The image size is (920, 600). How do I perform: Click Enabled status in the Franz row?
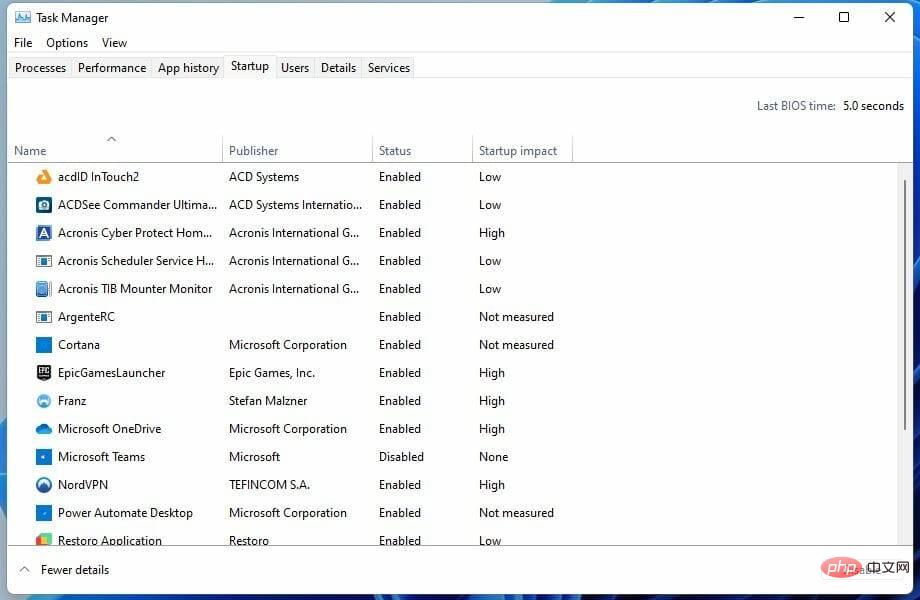point(400,401)
